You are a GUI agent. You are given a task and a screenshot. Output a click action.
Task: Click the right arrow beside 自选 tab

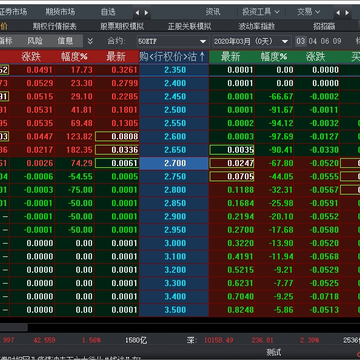(146, 13)
